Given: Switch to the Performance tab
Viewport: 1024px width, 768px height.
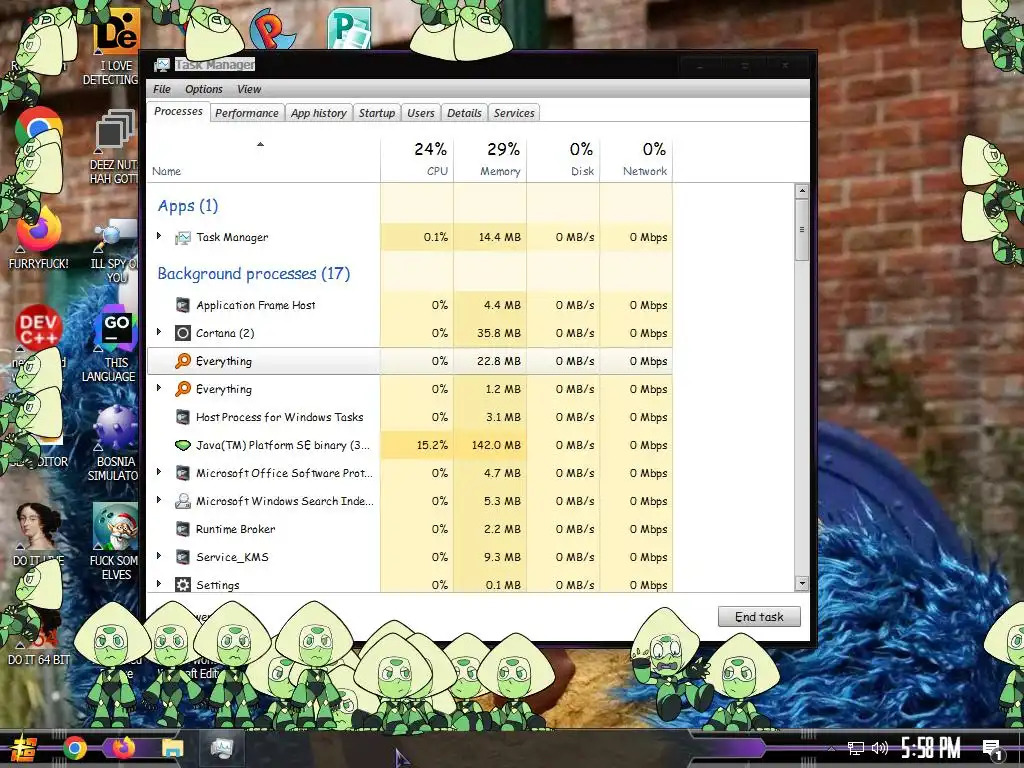Looking at the screenshot, I should [247, 113].
